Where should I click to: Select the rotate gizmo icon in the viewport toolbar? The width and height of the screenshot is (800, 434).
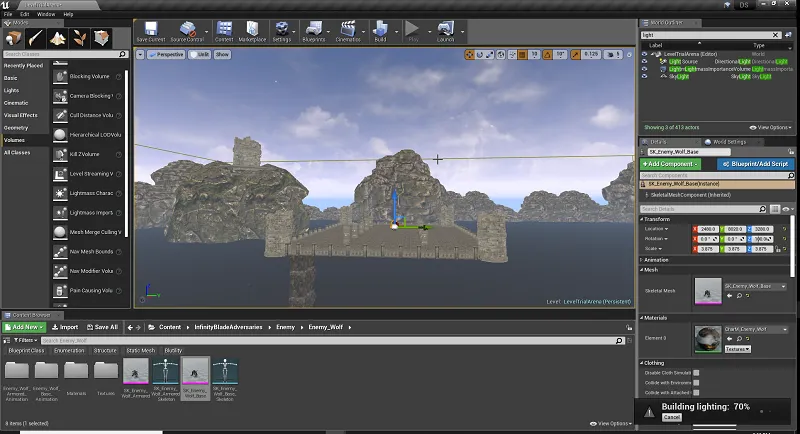479,55
